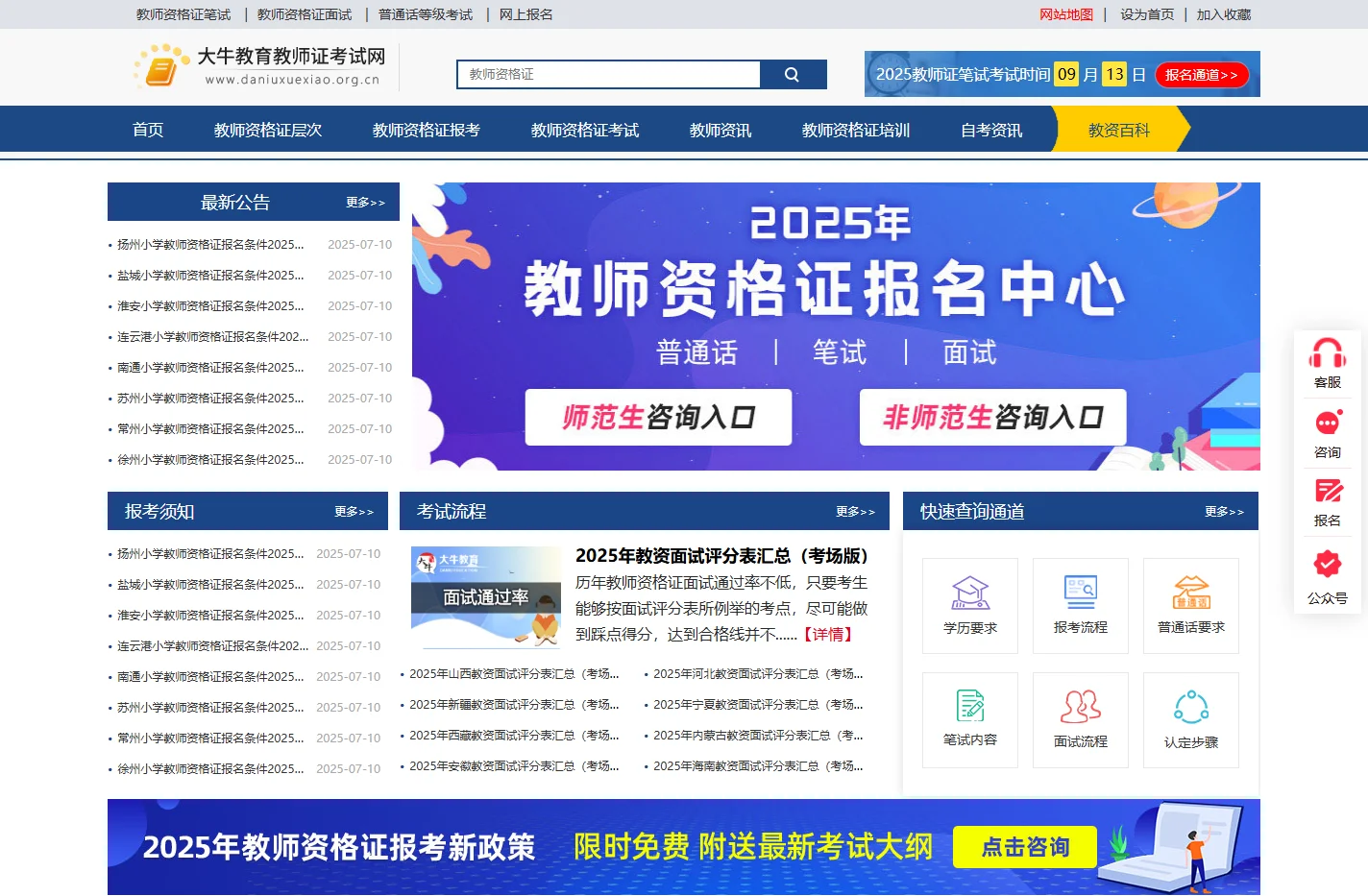Open 徐州小学教师资格证 item in 最新公告

(210, 460)
